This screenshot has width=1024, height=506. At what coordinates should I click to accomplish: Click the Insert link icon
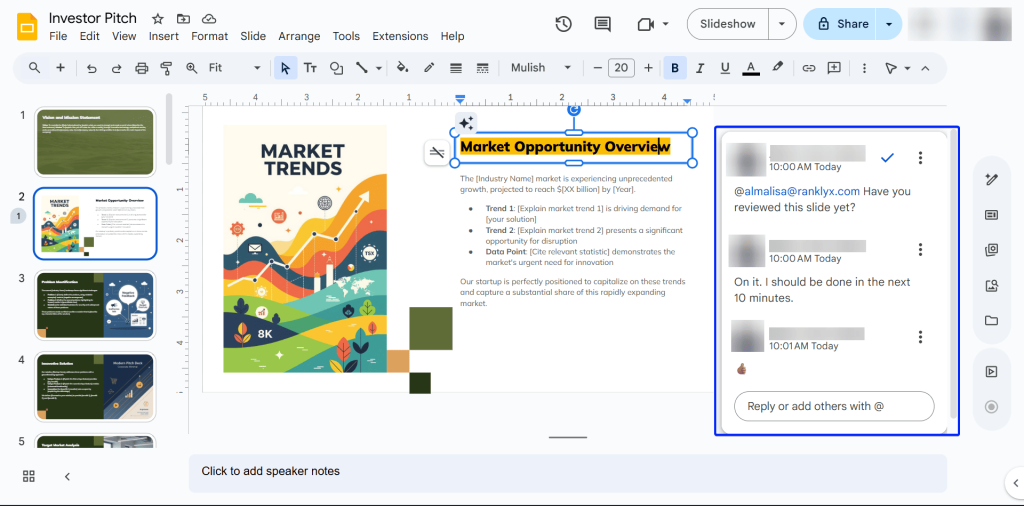pyautogui.click(x=808, y=68)
